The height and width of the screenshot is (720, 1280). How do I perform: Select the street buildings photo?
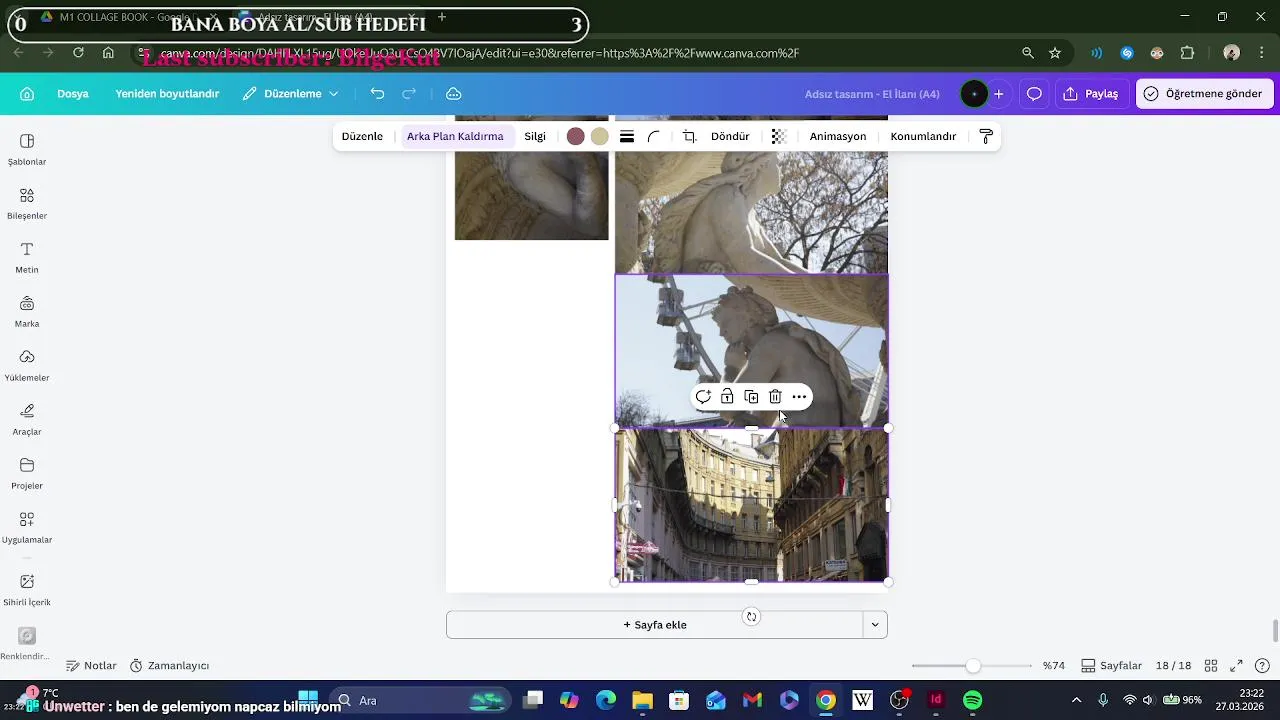(751, 505)
